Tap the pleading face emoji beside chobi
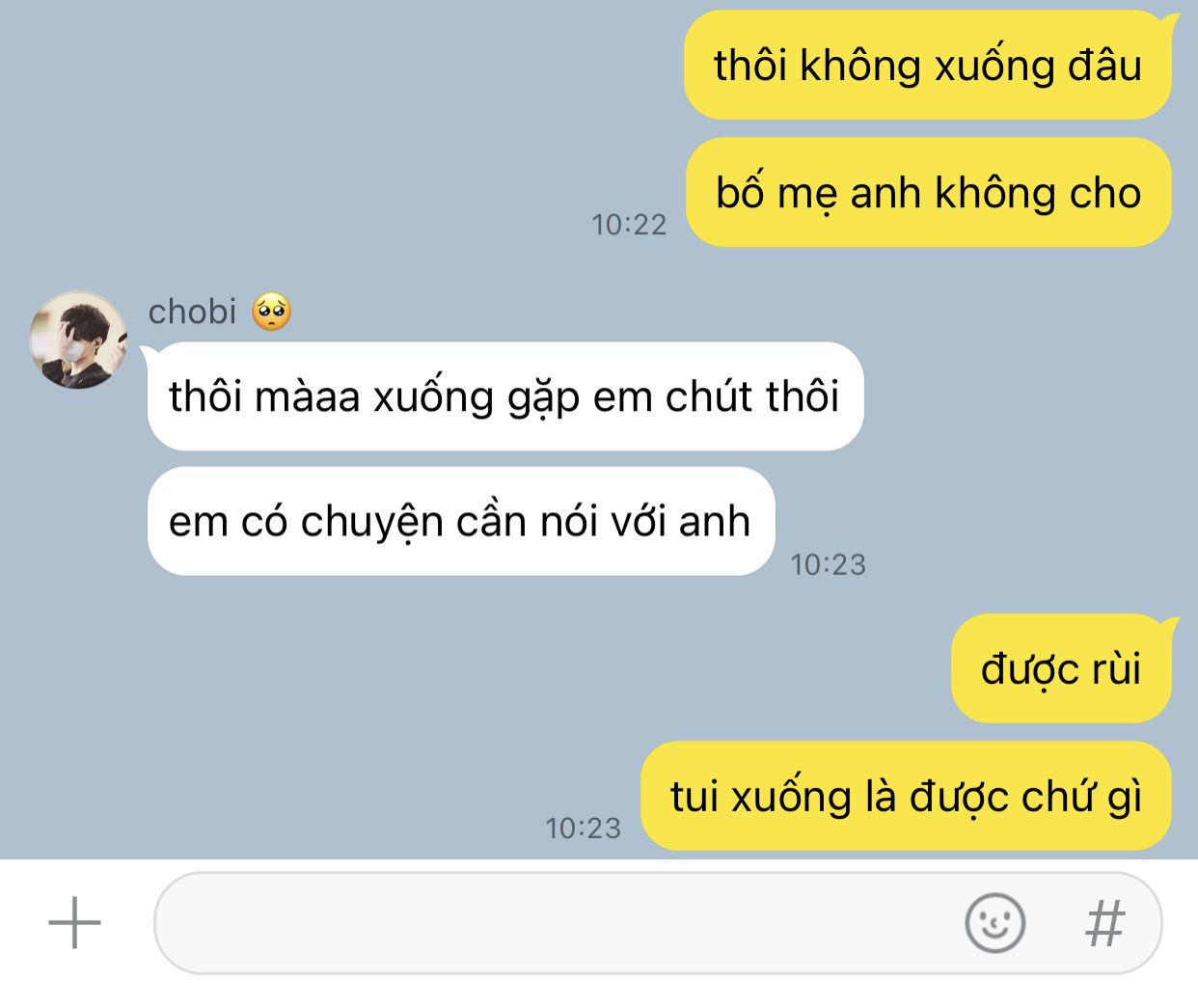This screenshot has width=1198, height=1008. (x=272, y=312)
